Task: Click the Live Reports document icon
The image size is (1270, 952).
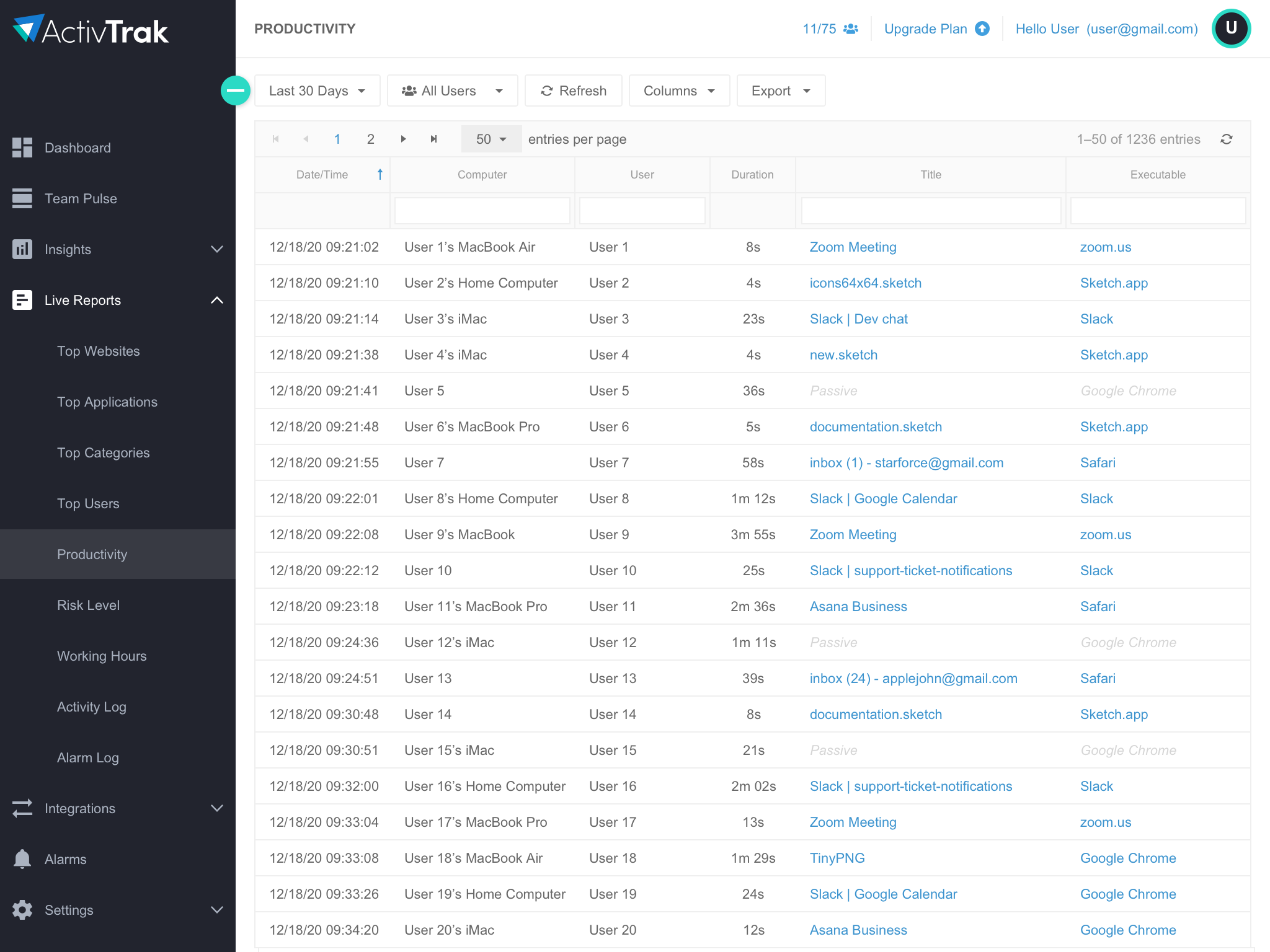Action: point(22,300)
